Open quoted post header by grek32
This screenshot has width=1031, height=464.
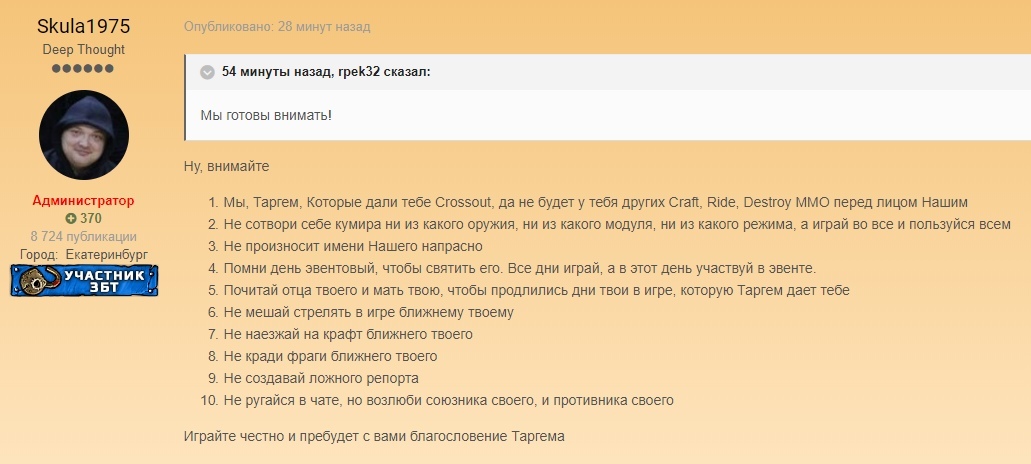click(x=326, y=72)
